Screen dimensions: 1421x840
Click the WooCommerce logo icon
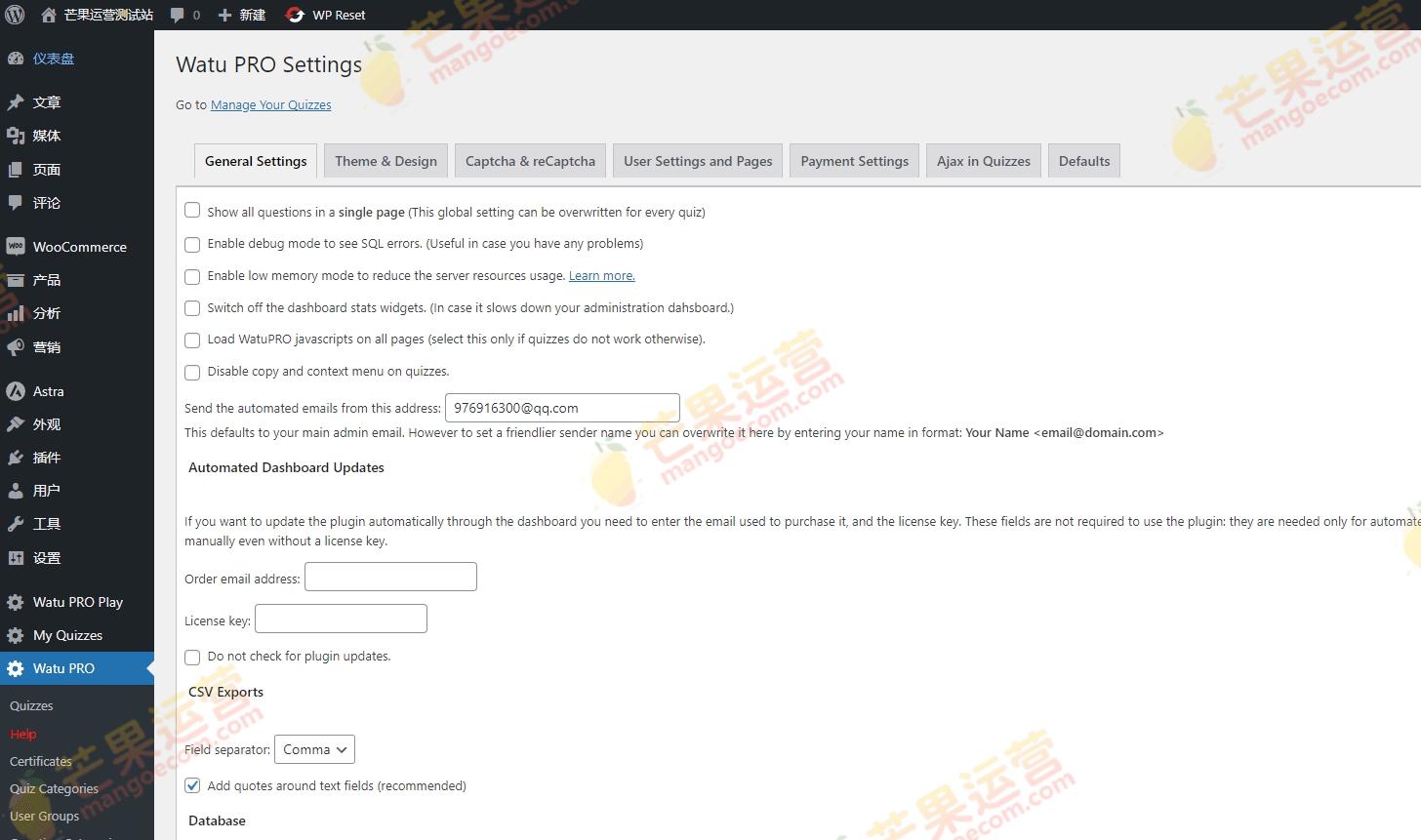point(16,247)
